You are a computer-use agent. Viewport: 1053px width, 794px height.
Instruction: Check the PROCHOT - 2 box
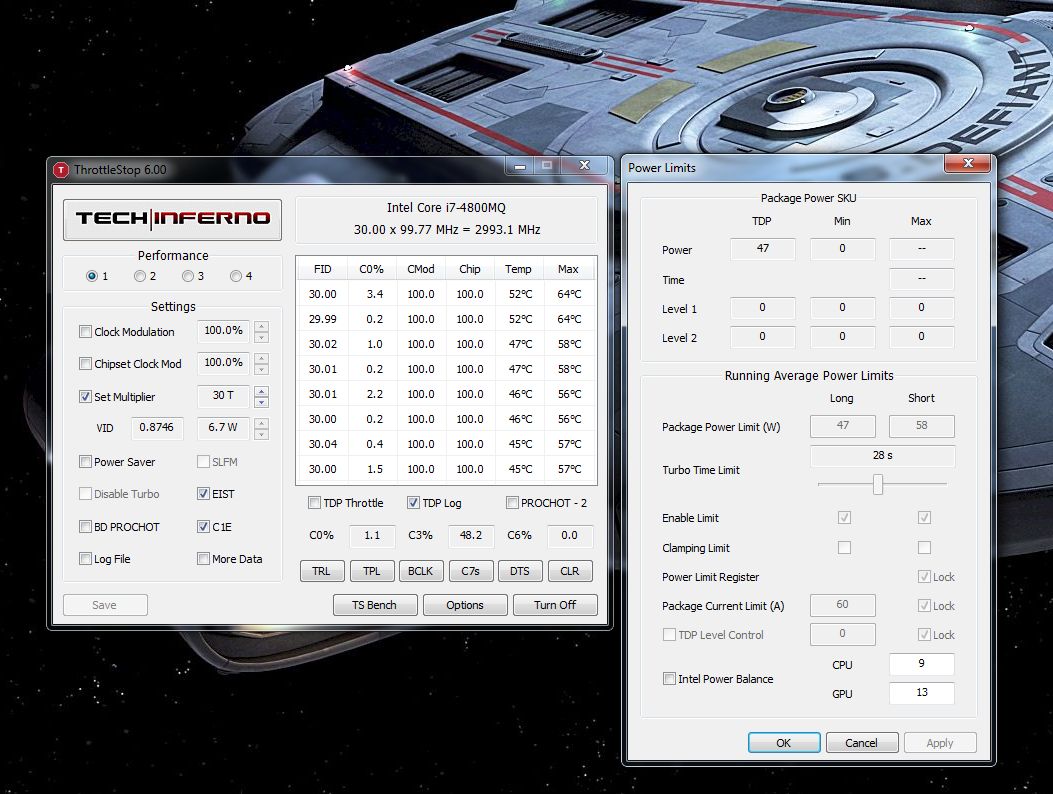512,502
